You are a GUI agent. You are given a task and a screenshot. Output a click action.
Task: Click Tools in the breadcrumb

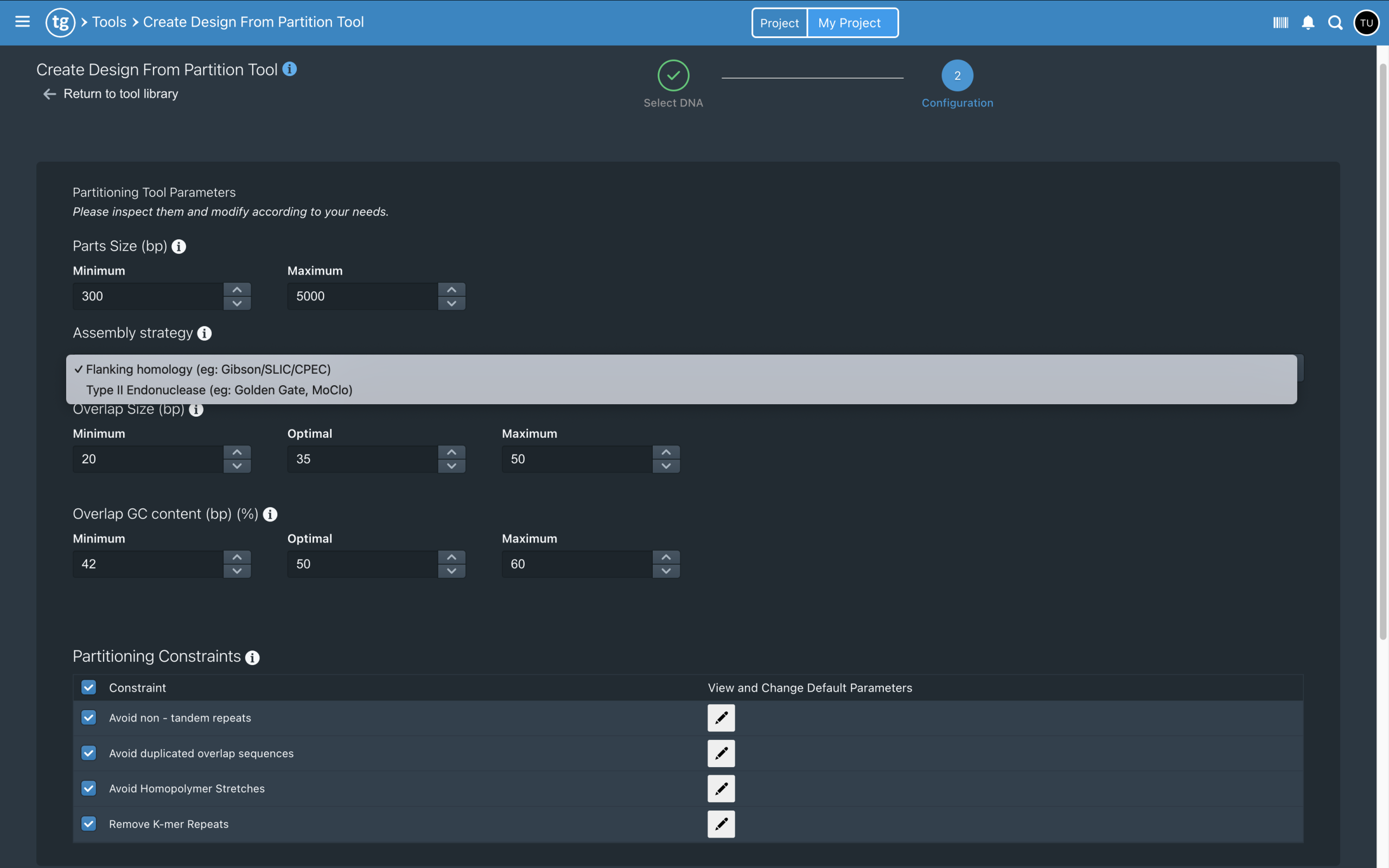click(109, 22)
